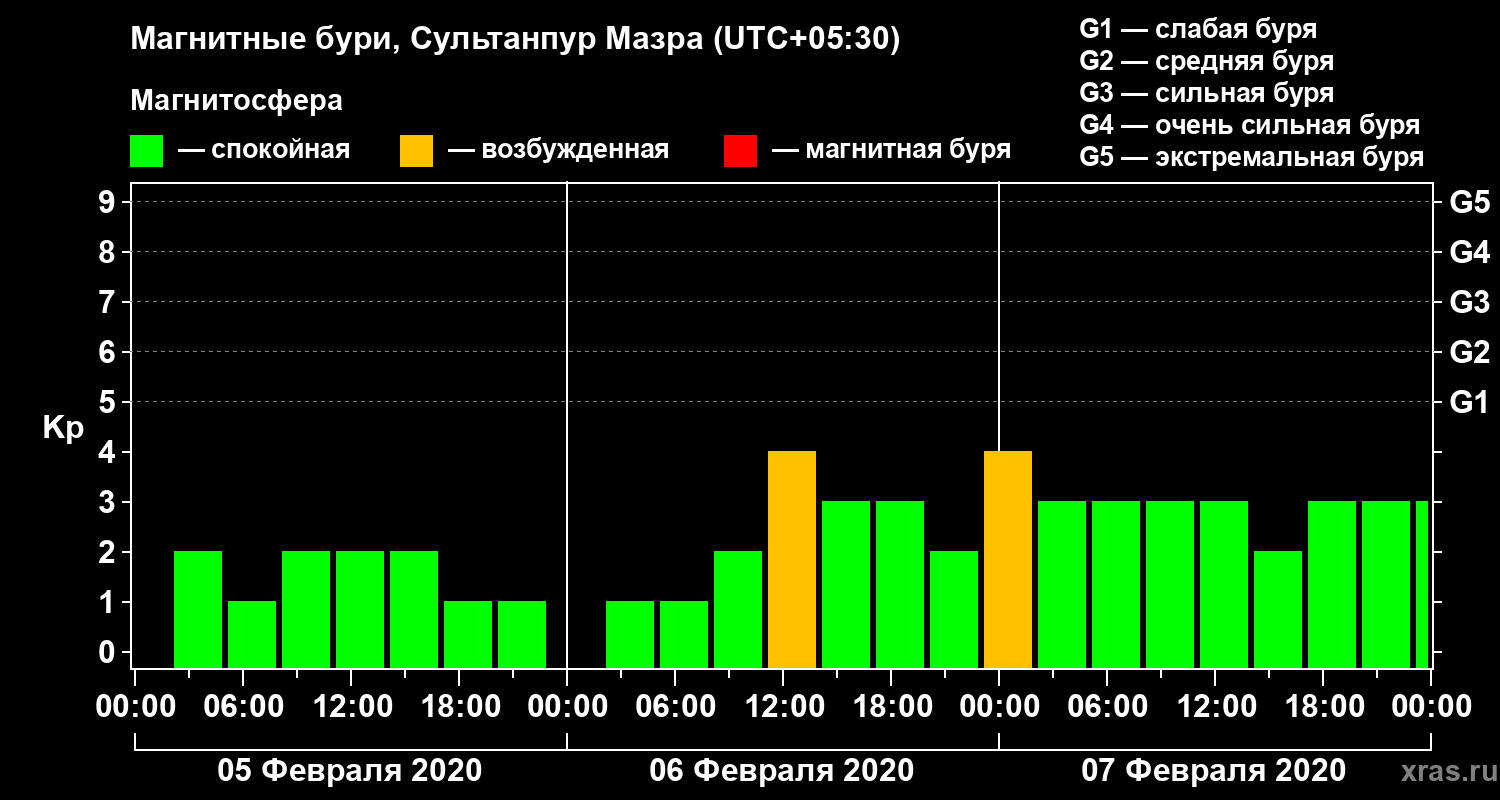Click the '06:00' time label under 05 February
Image resolution: width=1500 pixels, height=800 pixels.
click(x=242, y=707)
